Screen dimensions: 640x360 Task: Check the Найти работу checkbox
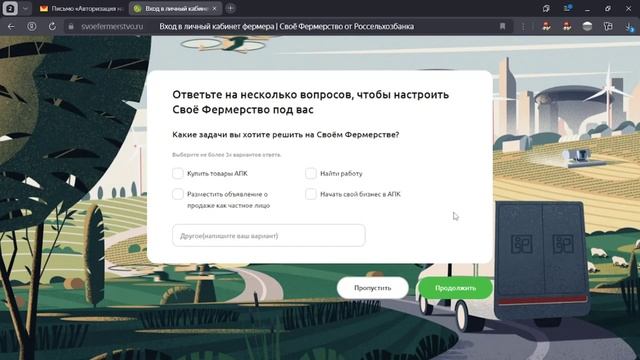(x=311, y=173)
